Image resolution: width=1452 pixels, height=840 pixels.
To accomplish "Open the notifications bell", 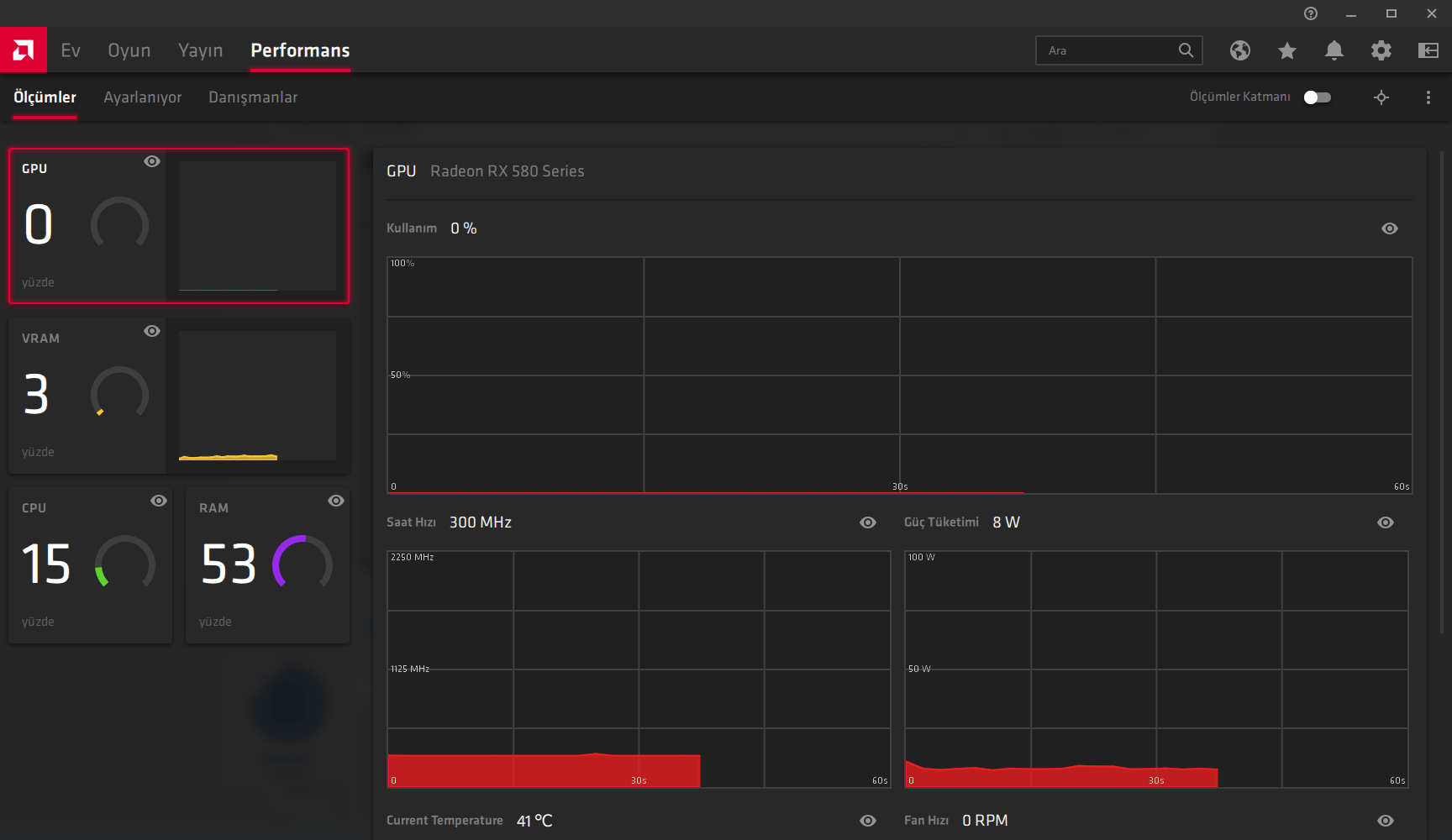I will pyautogui.click(x=1334, y=50).
